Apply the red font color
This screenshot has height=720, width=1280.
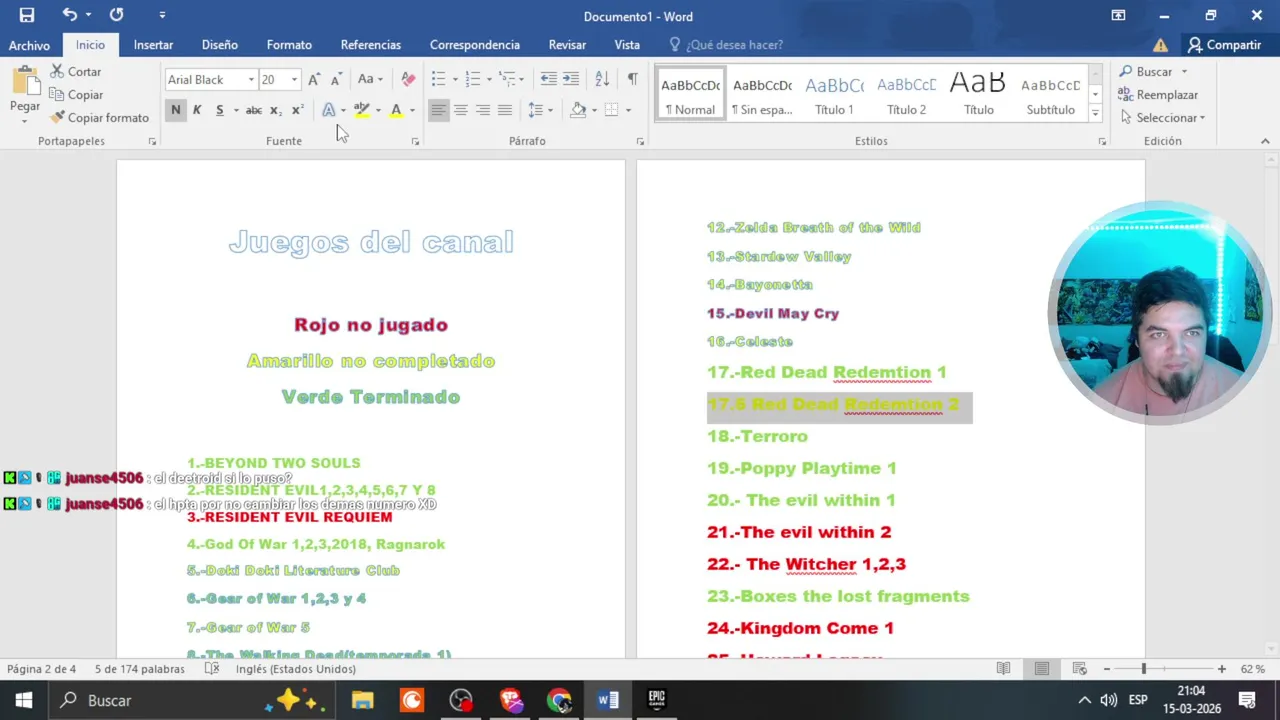(x=396, y=110)
